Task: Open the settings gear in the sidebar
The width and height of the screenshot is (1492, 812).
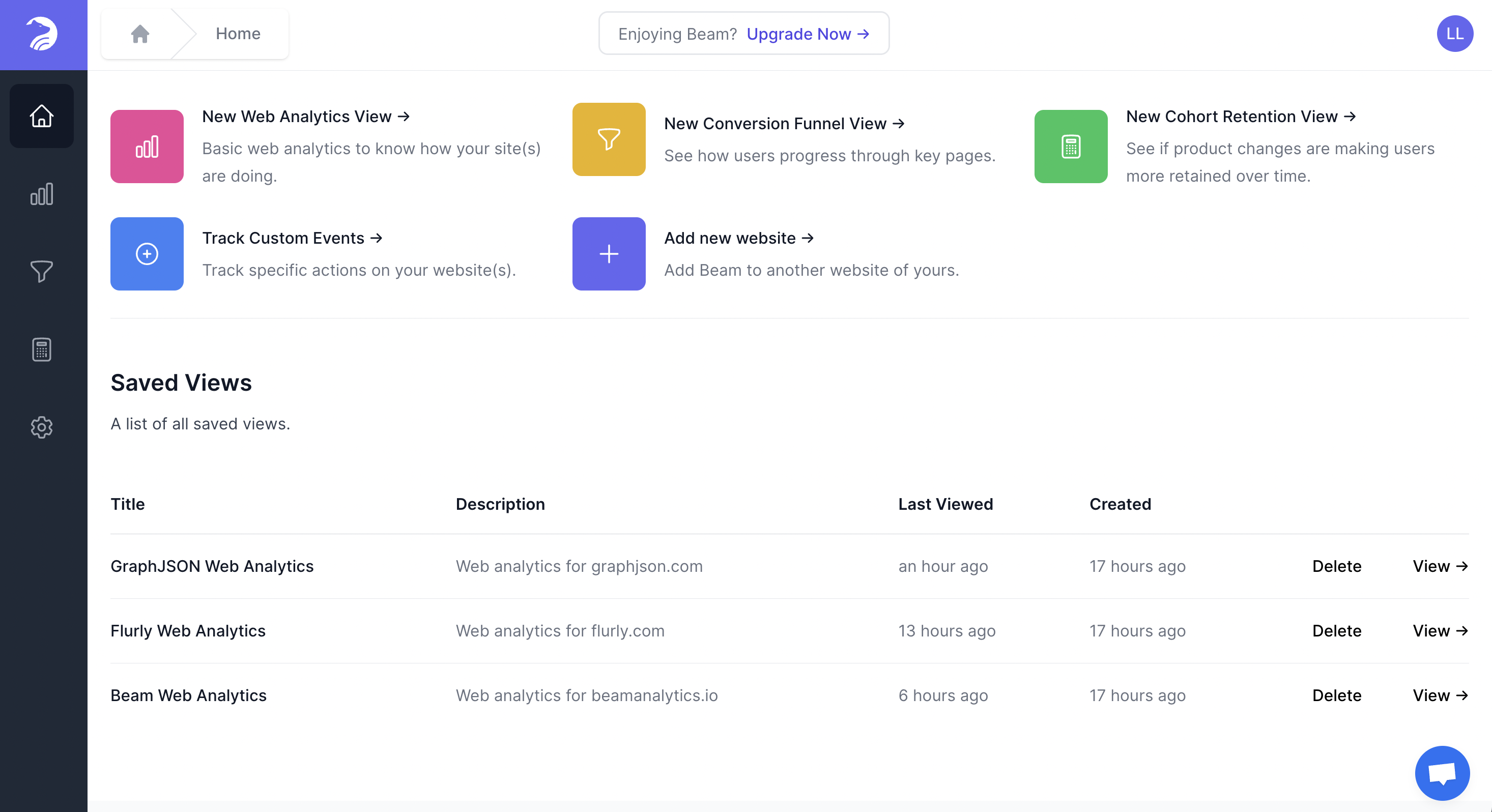Action: click(42, 427)
